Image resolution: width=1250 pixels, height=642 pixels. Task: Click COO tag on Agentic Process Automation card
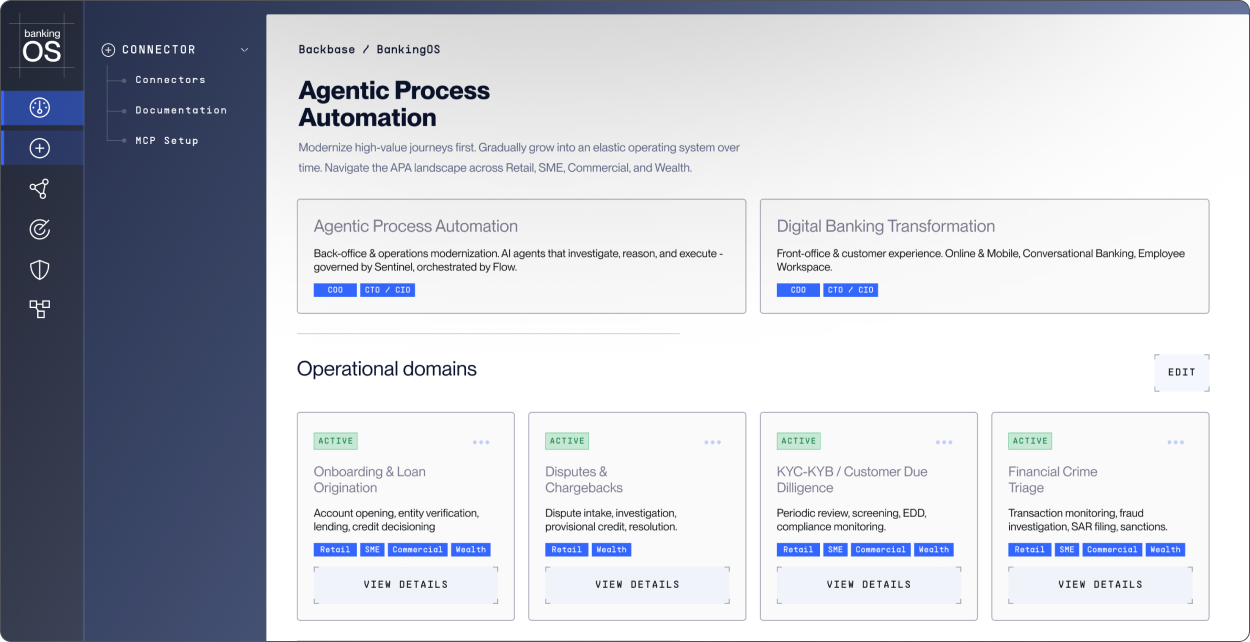[335, 290]
